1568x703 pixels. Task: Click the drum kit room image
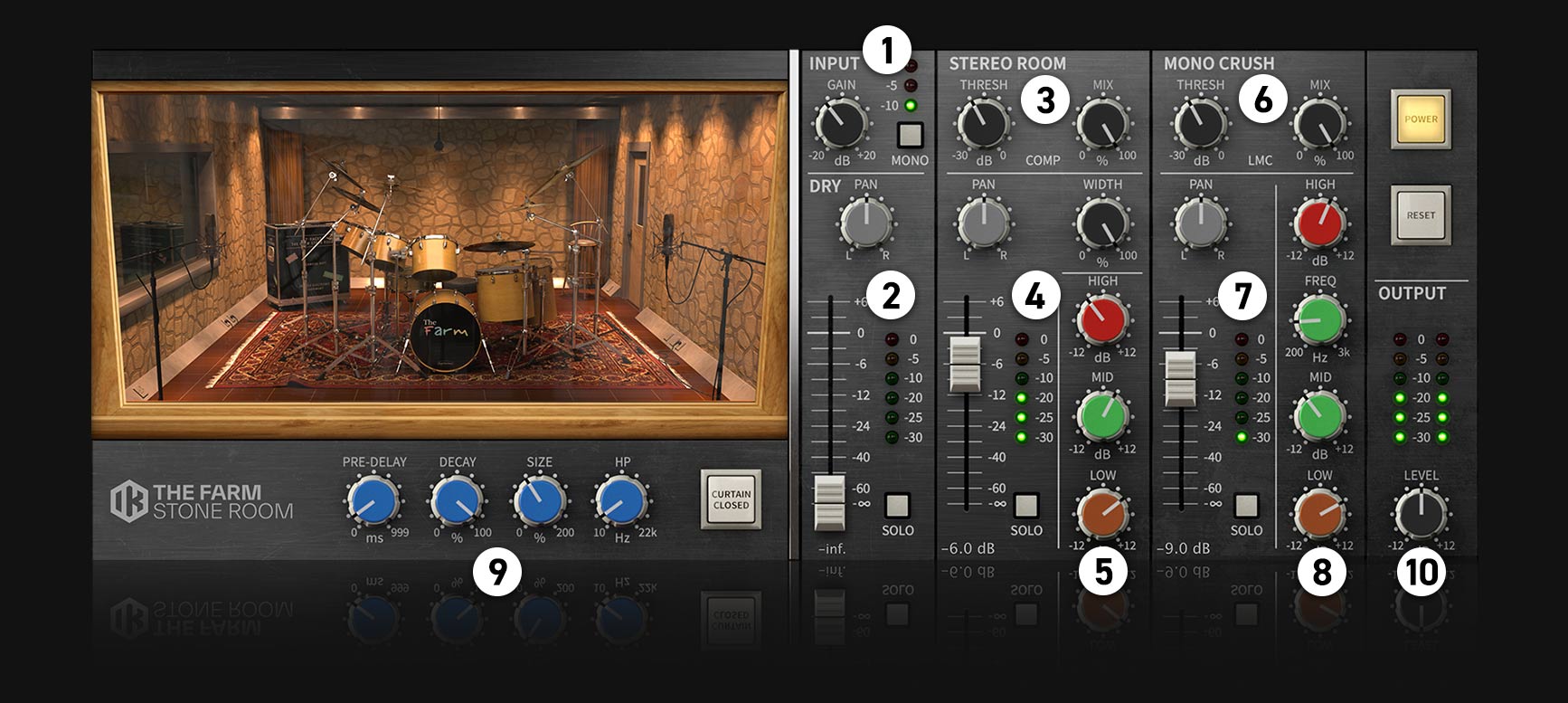coord(439,262)
